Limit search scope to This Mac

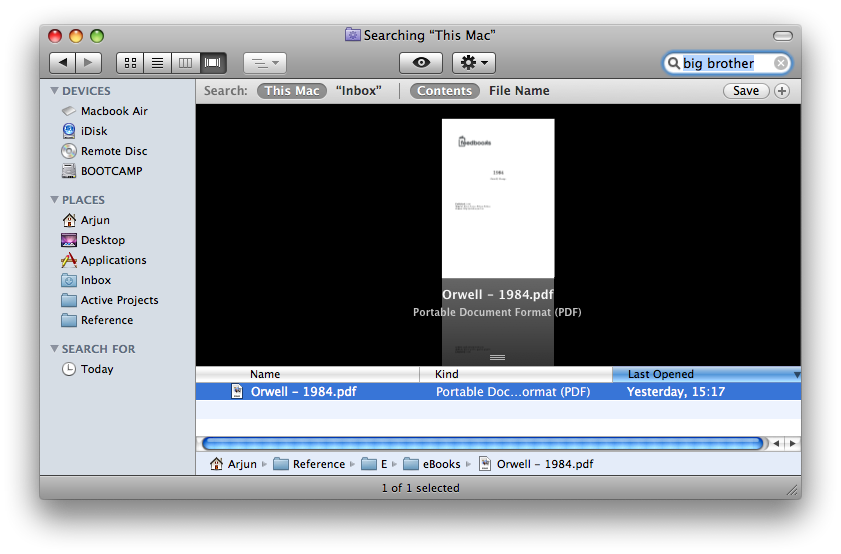point(292,91)
